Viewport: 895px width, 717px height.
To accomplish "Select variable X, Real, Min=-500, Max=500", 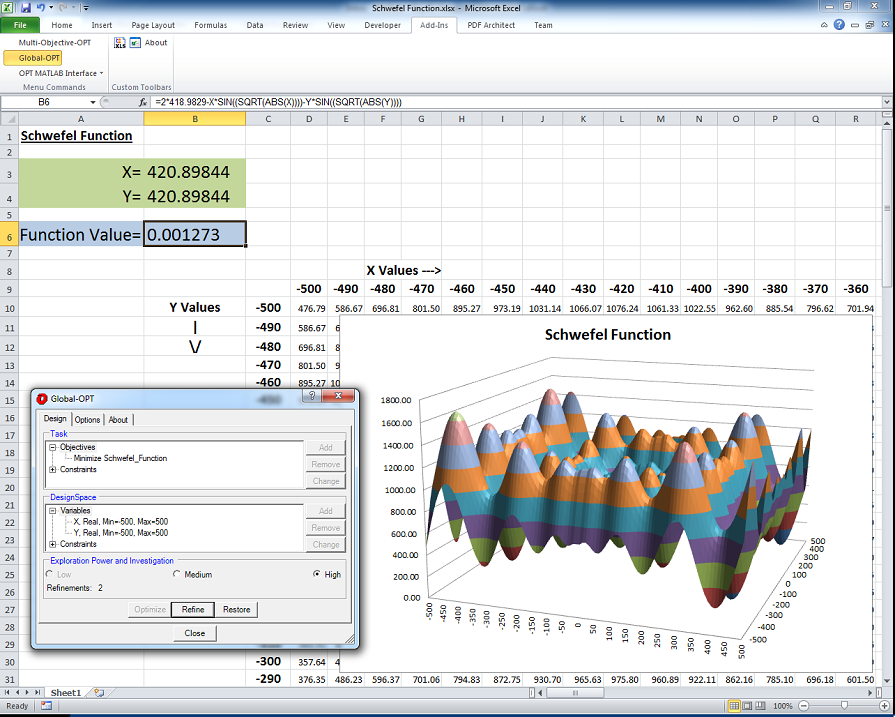I will (120, 522).
